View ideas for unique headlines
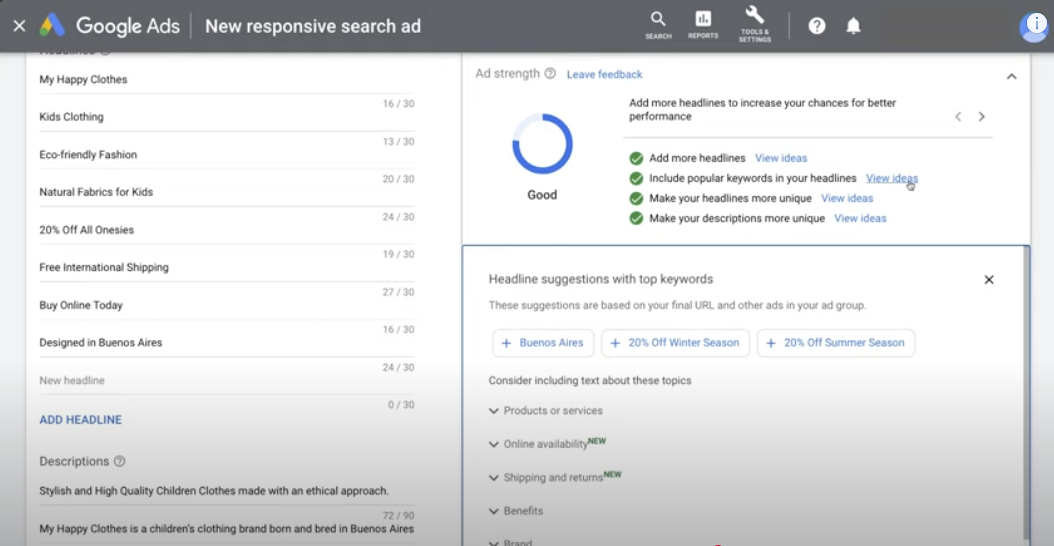The width and height of the screenshot is (1054, 546). 847,198
